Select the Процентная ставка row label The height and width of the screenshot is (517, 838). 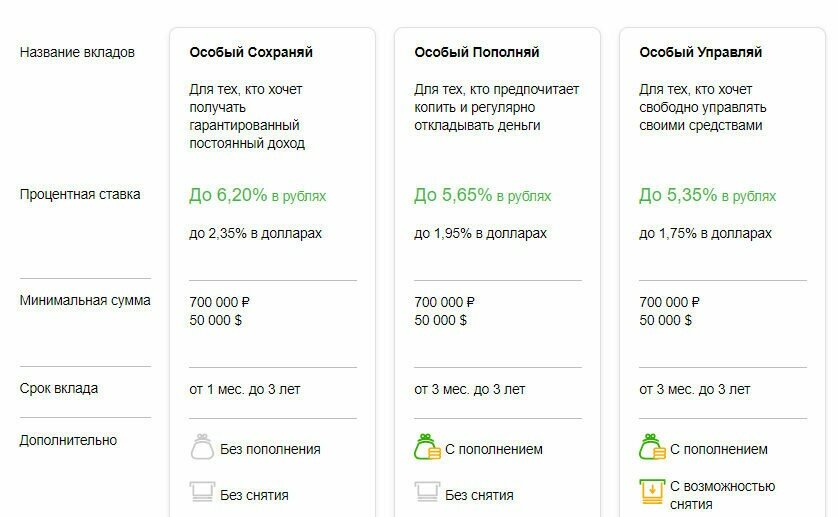coord(80,194)
